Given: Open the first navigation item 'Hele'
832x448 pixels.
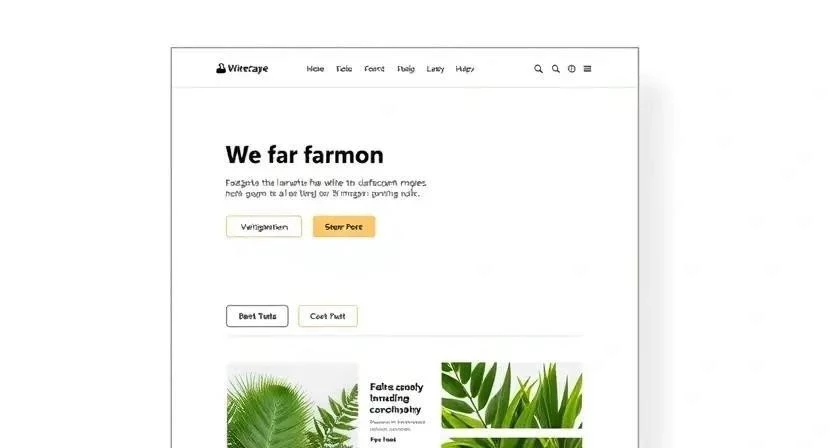Looking at the screenshot, I should pyautogui.click(x=315, y=69).
